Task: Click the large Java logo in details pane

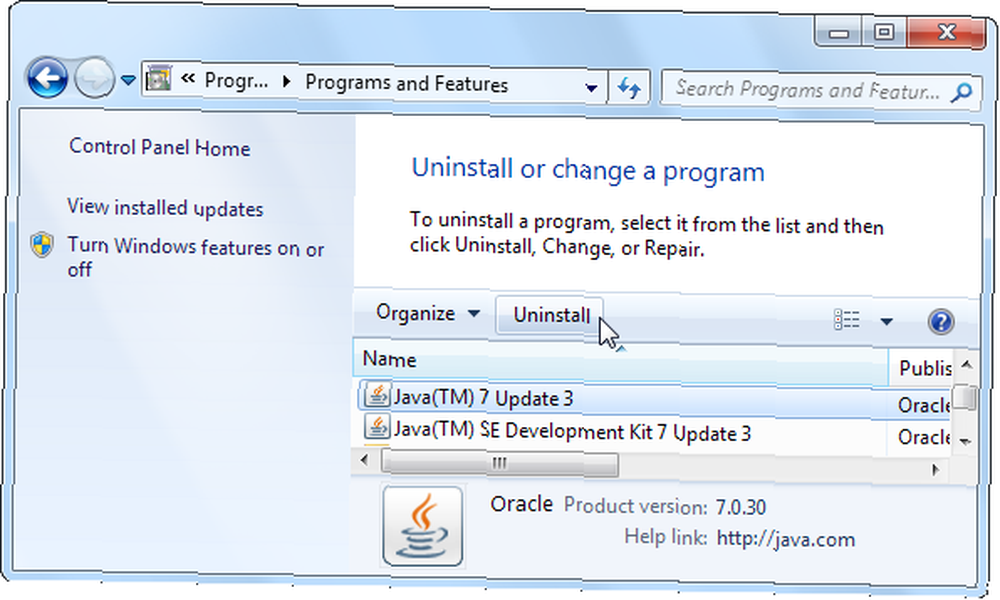Action: click(x=422, y=527)
